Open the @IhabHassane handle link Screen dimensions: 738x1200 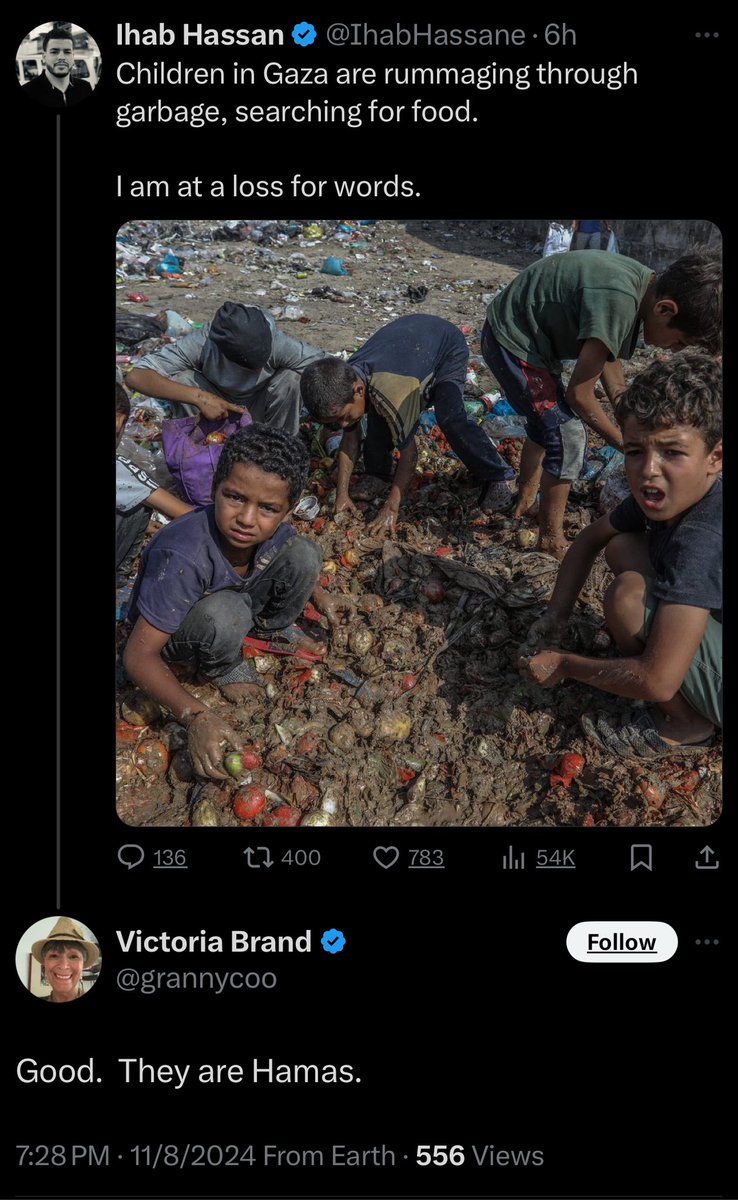pos(425,36)
